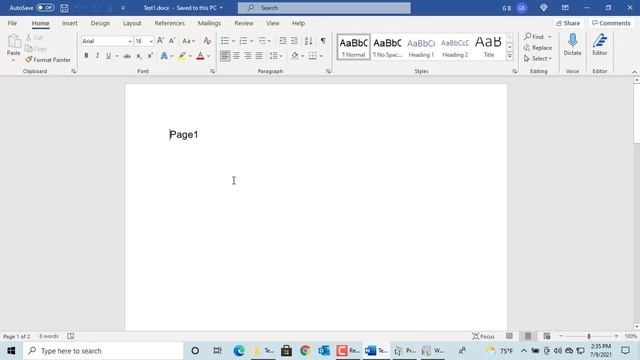Toggle superscript formatting
The height and width of the screenshot is (360, 640).
[150, 56]
